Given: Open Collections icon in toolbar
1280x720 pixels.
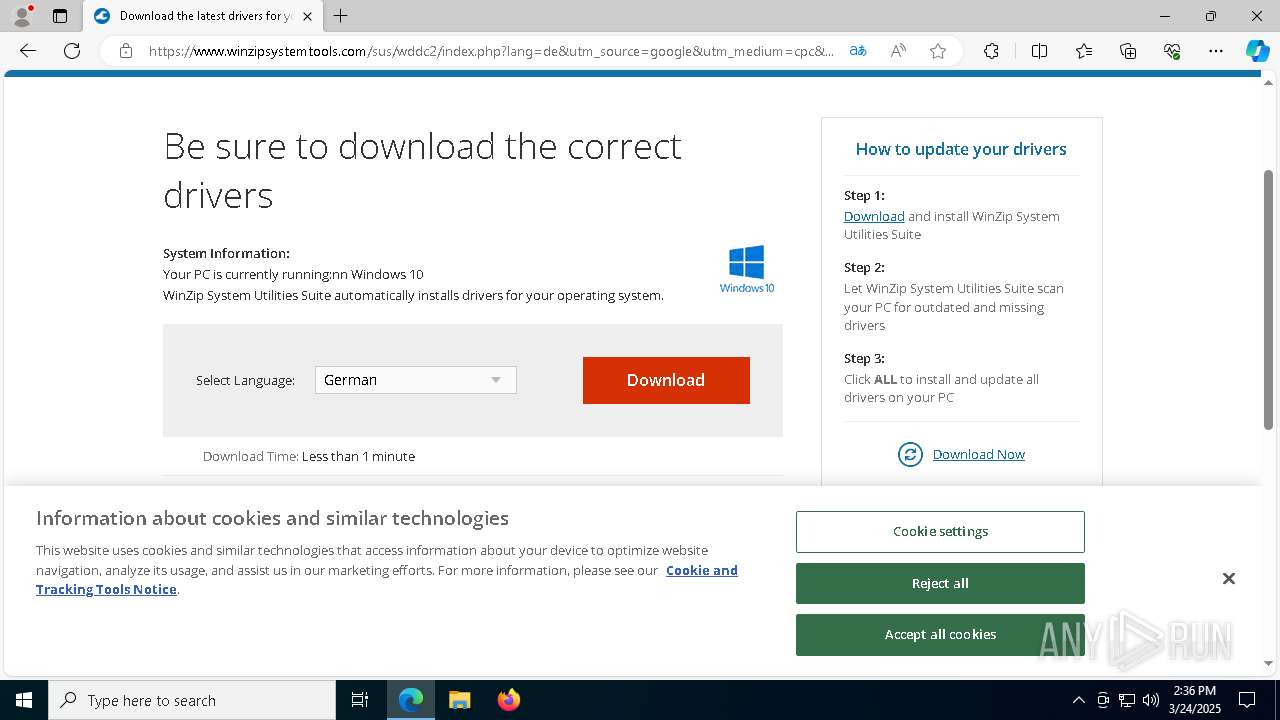Looking at the screenshot, I should [x=1128, y=51].
